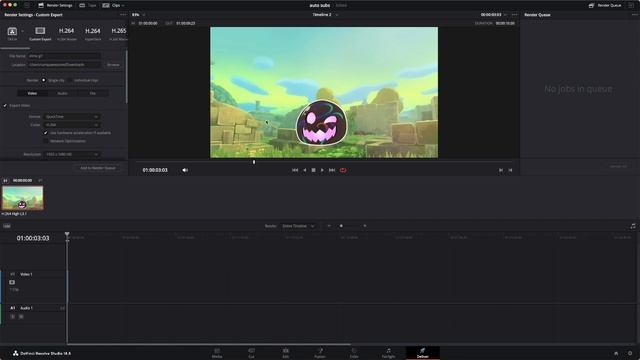Toggle hardware acceleration checkbox

[x=46, y=133]
